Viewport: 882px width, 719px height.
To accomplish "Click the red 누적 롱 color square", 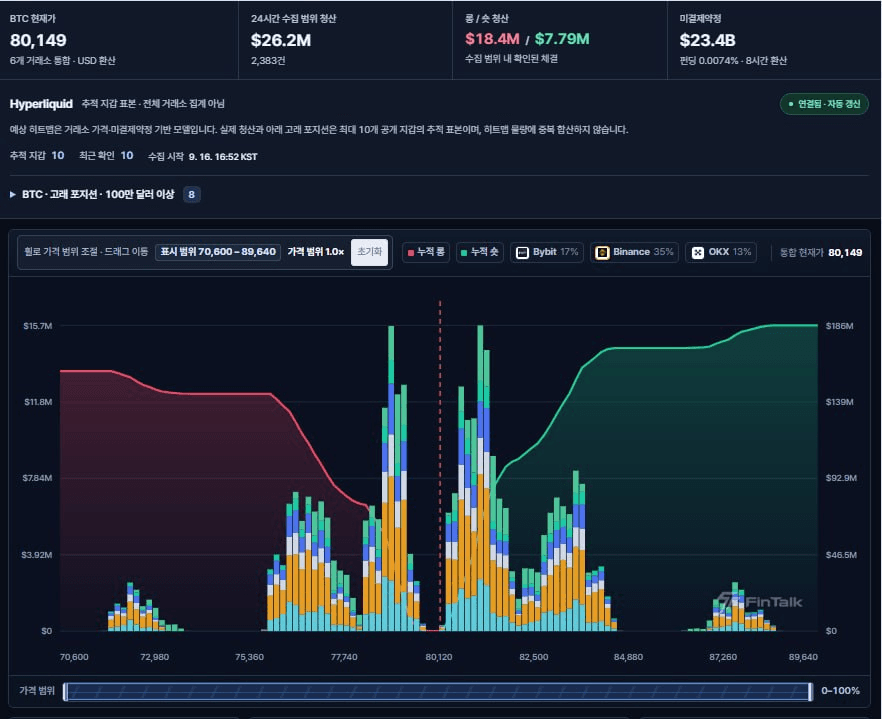I will [x=411, y=253].
